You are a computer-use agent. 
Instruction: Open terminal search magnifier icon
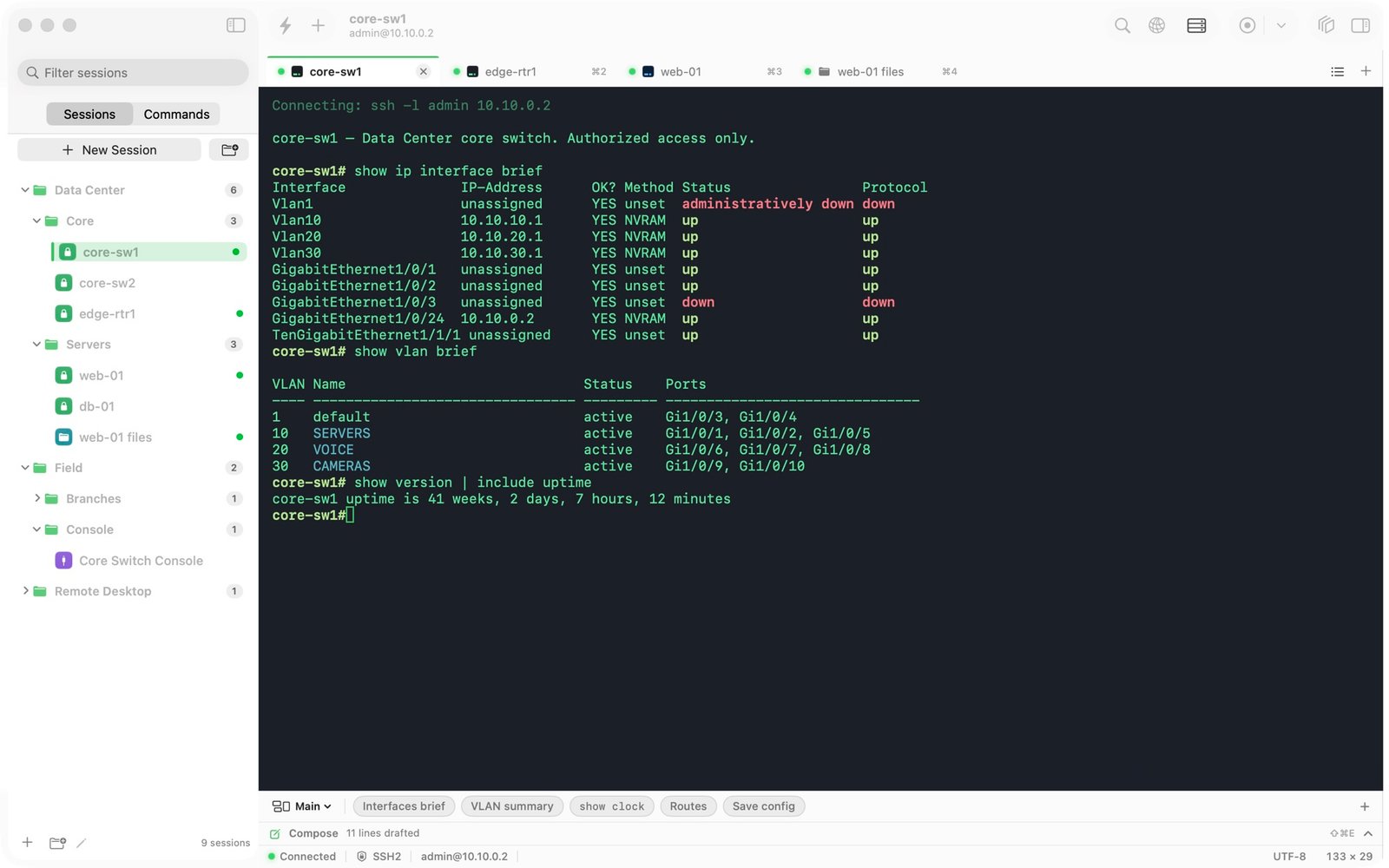pyautogui.click(x=1122, y=25)
